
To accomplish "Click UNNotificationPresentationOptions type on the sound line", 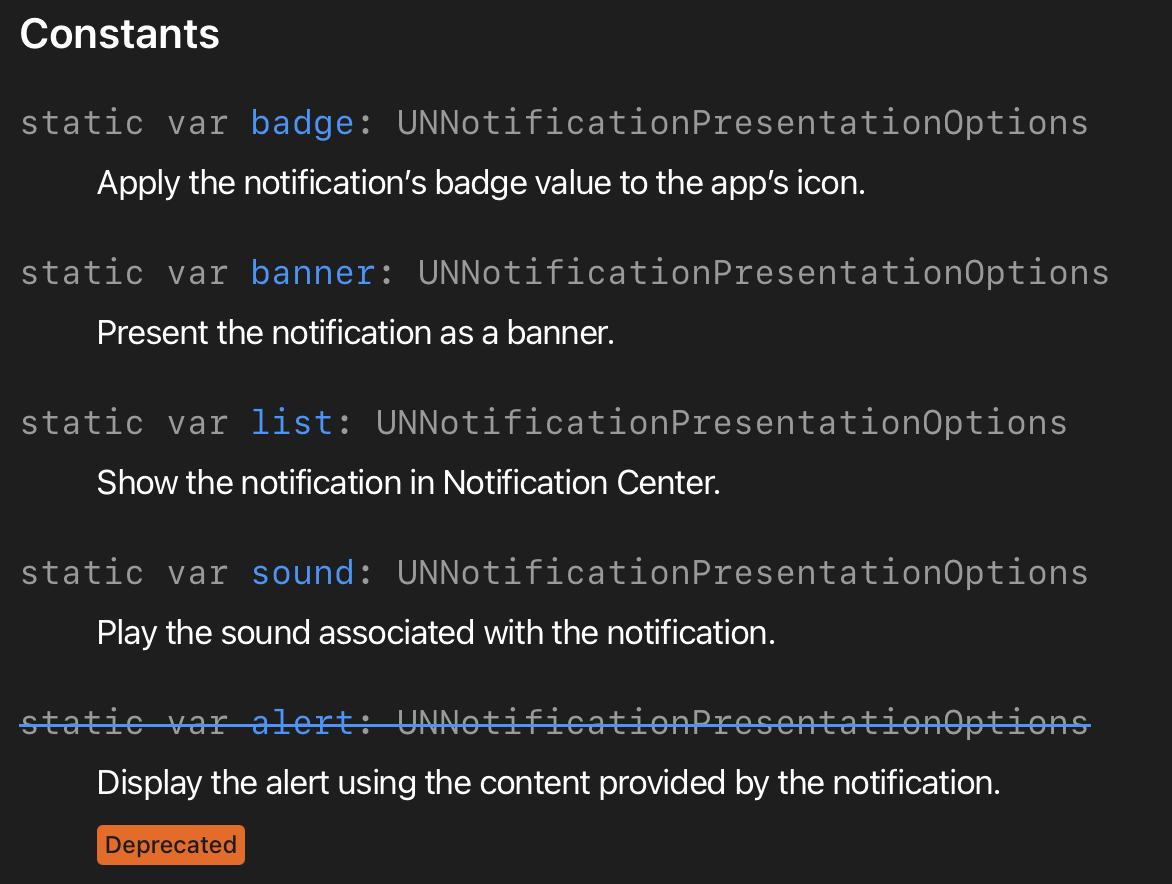I will pyautogui.click(x=742, y=573).
